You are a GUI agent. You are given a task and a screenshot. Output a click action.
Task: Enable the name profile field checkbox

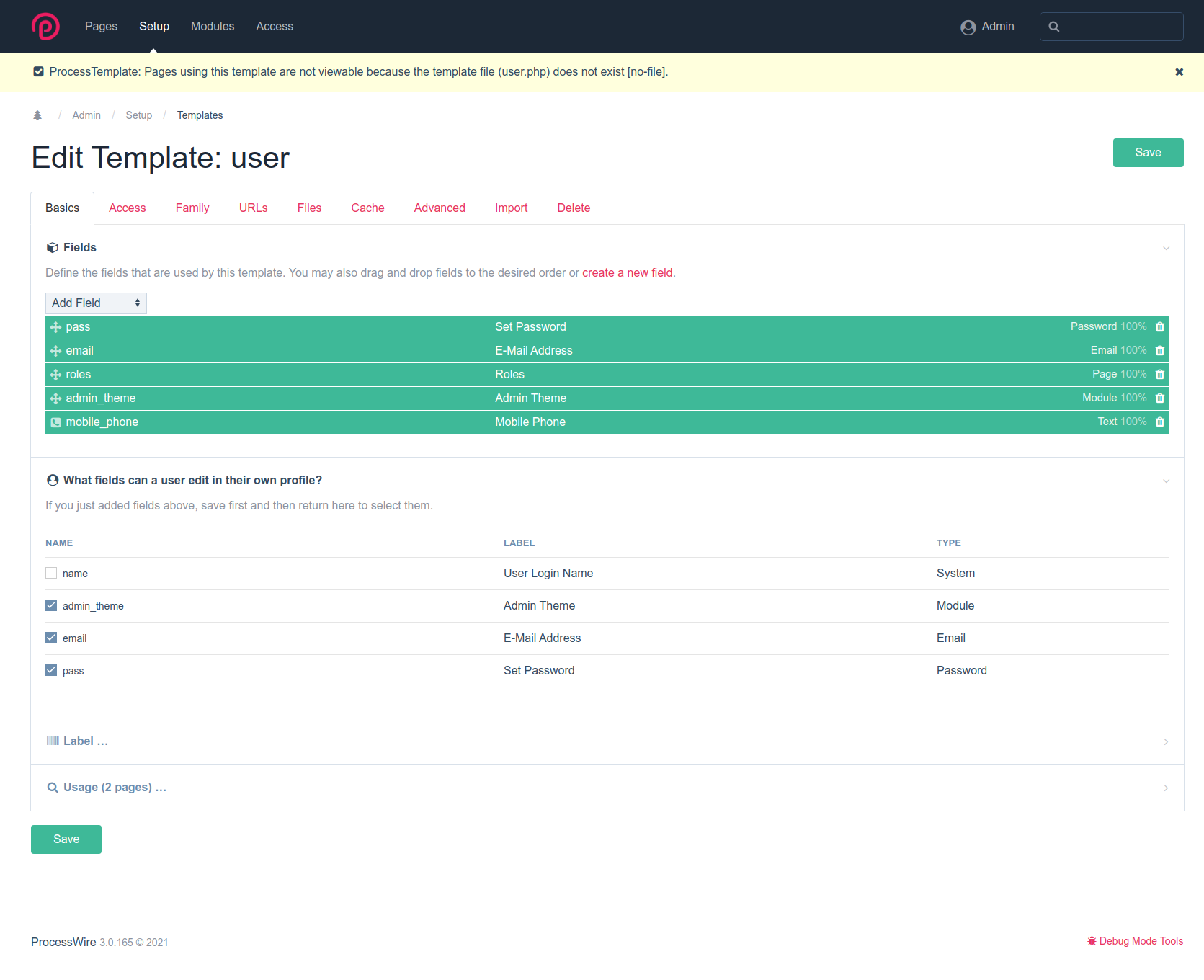pyautogui.click(x=51, y=574)
